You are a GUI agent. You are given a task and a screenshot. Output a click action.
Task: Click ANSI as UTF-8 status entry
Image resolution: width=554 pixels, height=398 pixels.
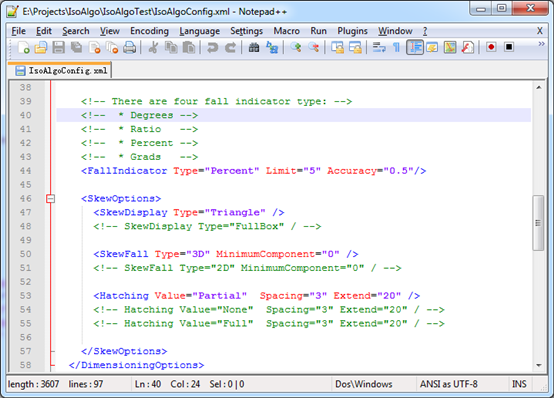(x=449, y=384)
